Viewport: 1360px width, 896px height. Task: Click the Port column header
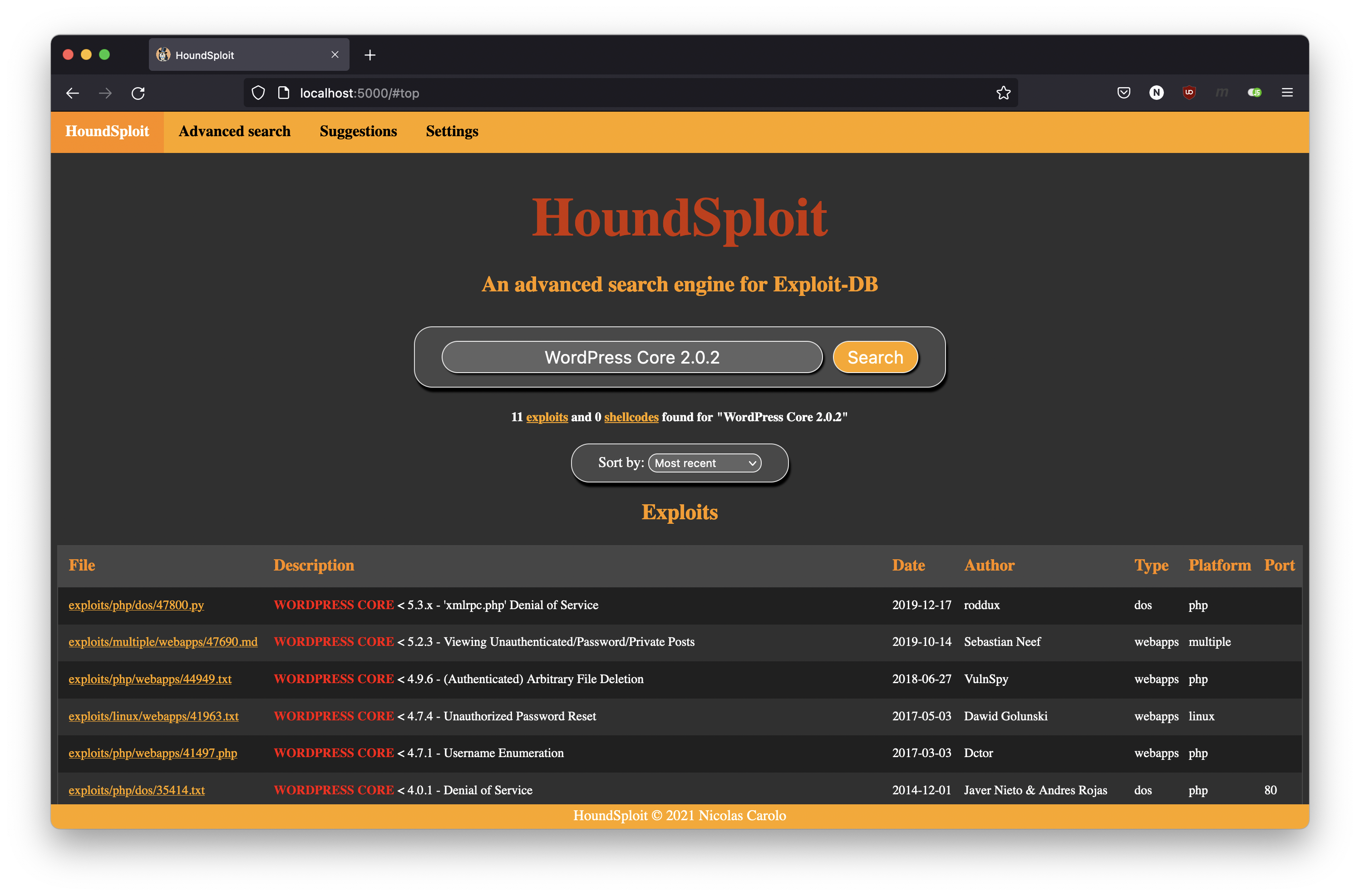pyautogui.click(x=1280, y=565)
